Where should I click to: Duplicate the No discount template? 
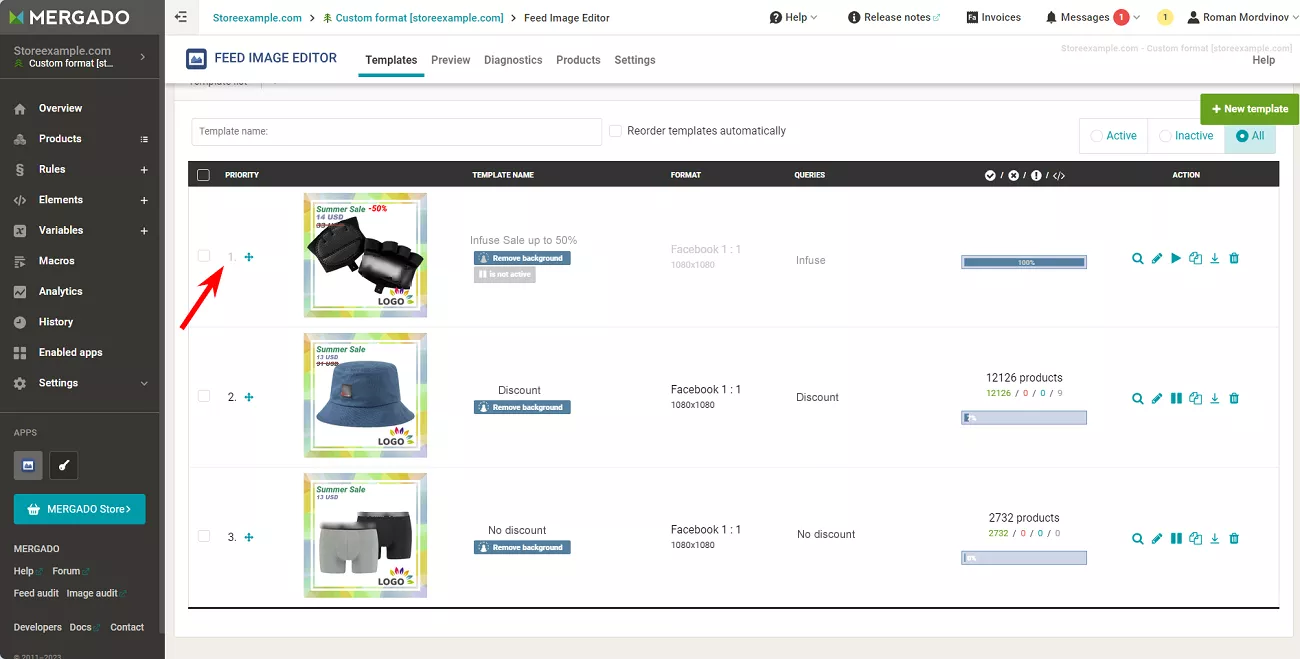click(x=1195, y=538)
